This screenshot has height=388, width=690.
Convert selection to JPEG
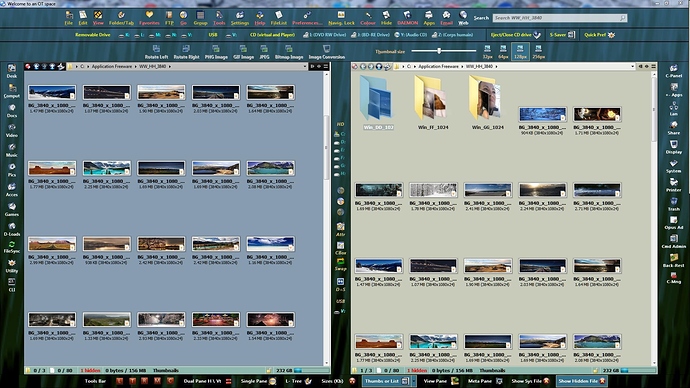(x=264, y=51)
